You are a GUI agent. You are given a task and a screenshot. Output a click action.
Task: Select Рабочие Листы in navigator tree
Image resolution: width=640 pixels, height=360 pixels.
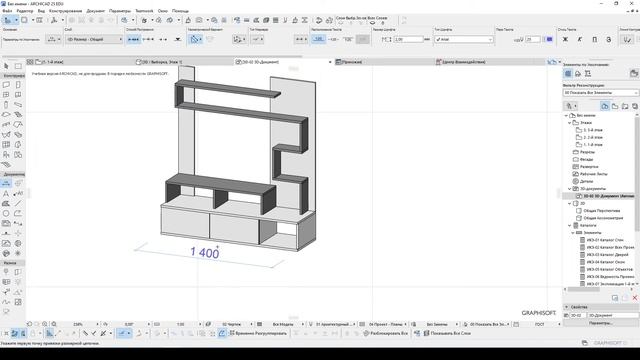pyautogui.click(x=593, y=174)
